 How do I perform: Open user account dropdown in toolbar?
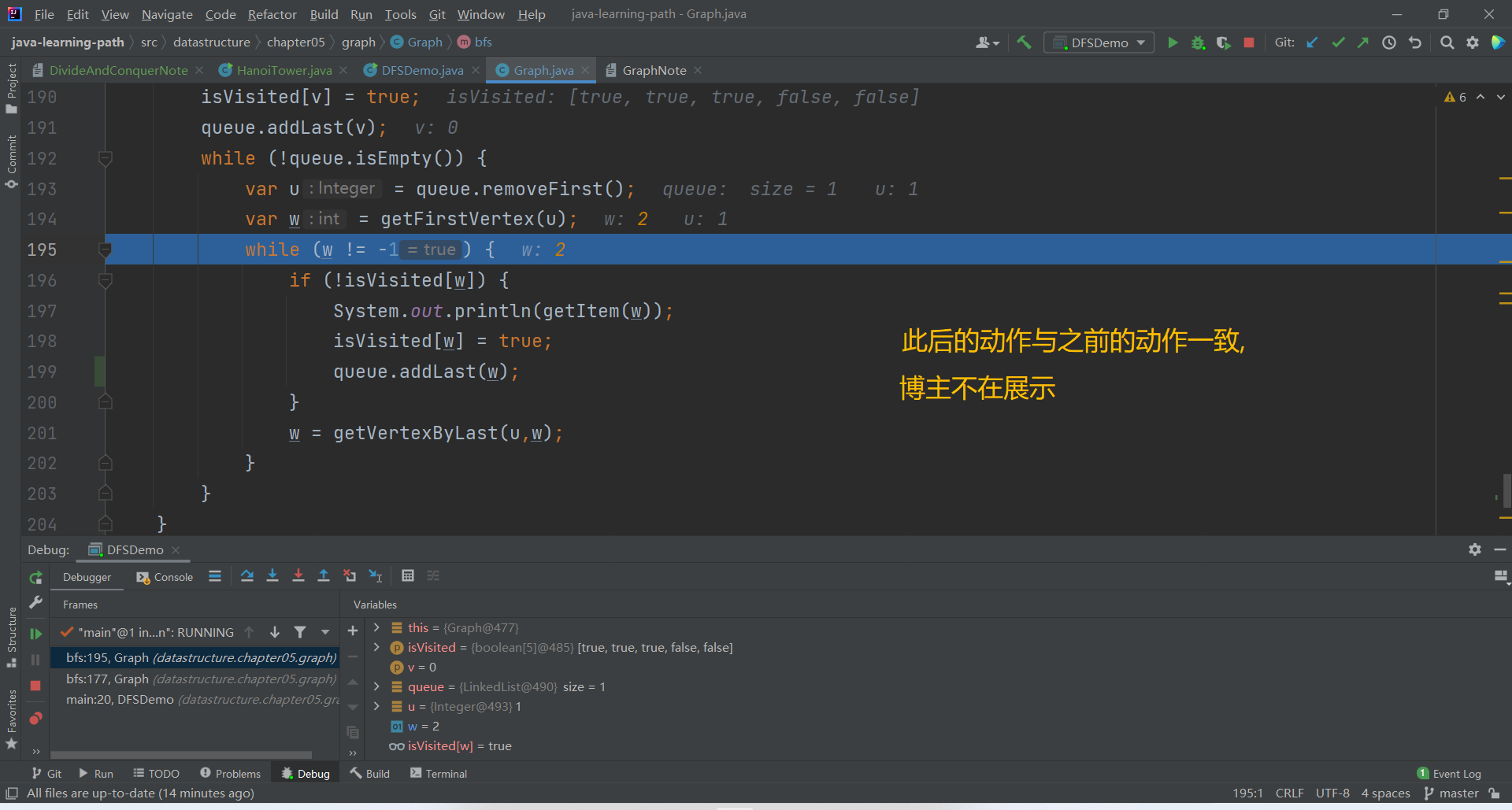pyautogui.click(x=987, y=43)
